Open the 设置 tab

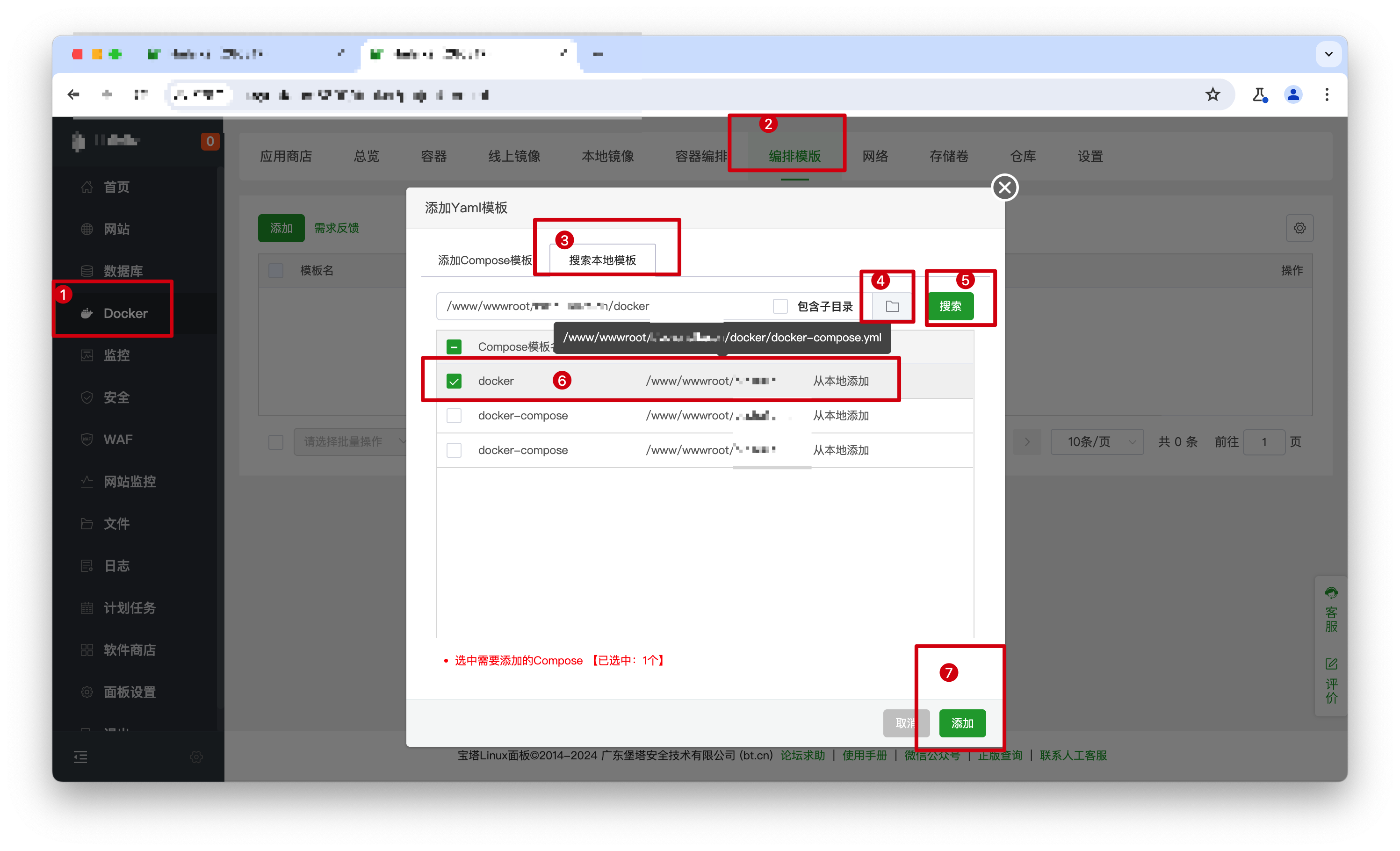click(1090, 156)
